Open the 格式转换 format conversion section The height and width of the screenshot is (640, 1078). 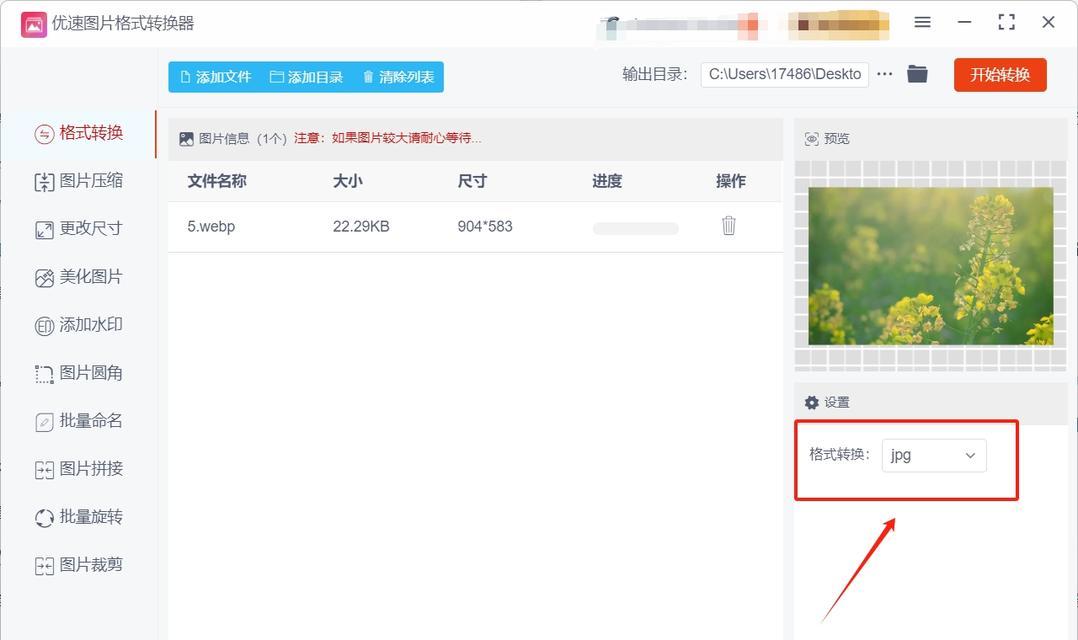tap(79, 133)
